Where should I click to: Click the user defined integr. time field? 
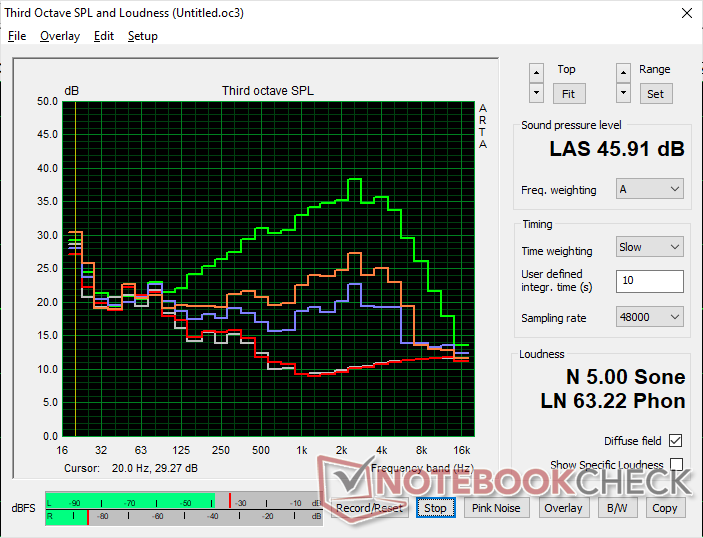point(649,281)
